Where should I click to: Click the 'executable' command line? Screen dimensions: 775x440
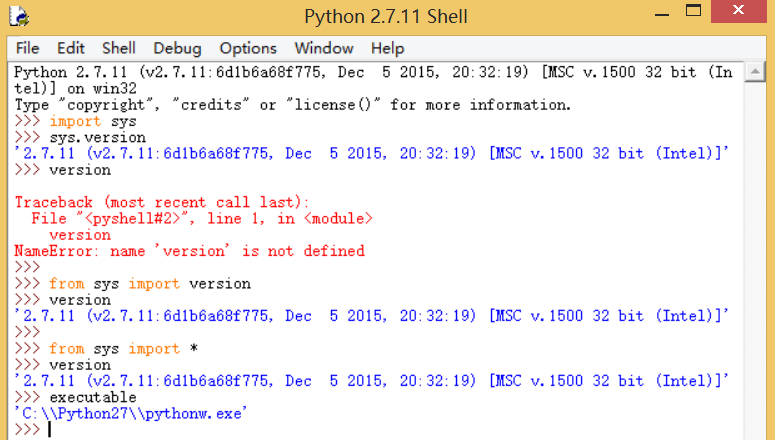(x=75, y=397)
